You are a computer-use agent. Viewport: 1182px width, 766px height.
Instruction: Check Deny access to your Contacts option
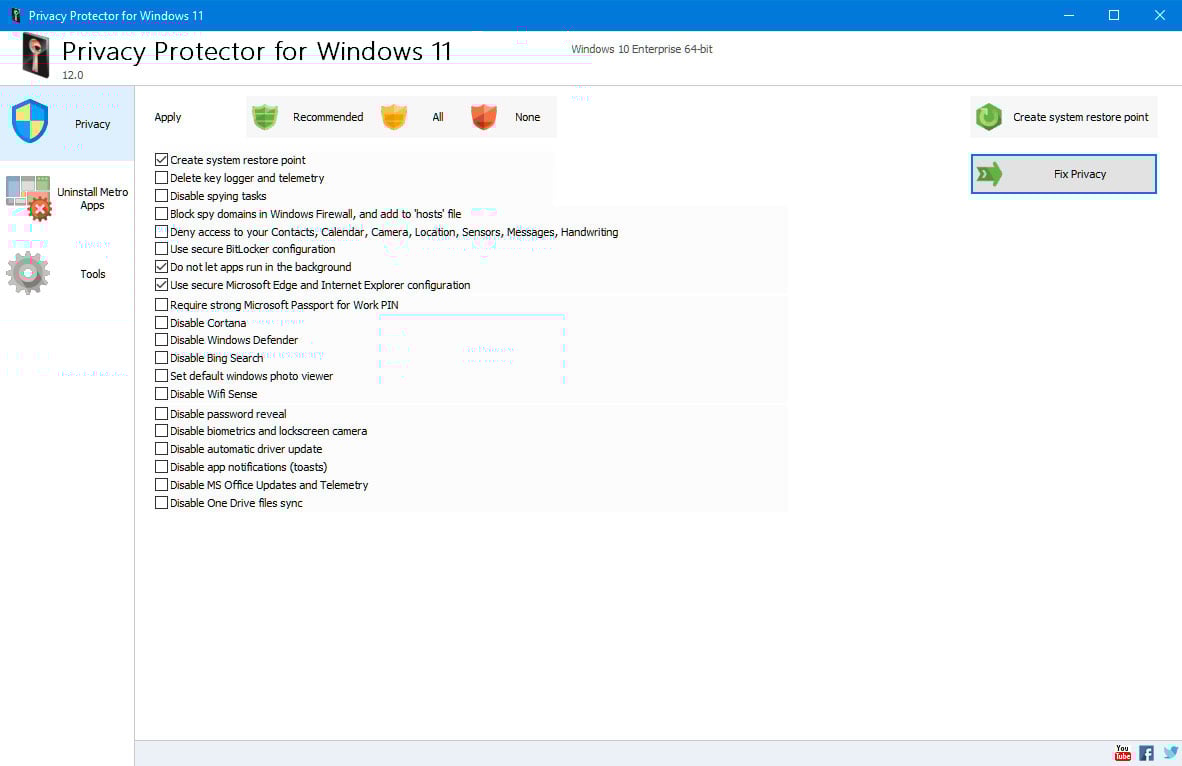point(161,232)
